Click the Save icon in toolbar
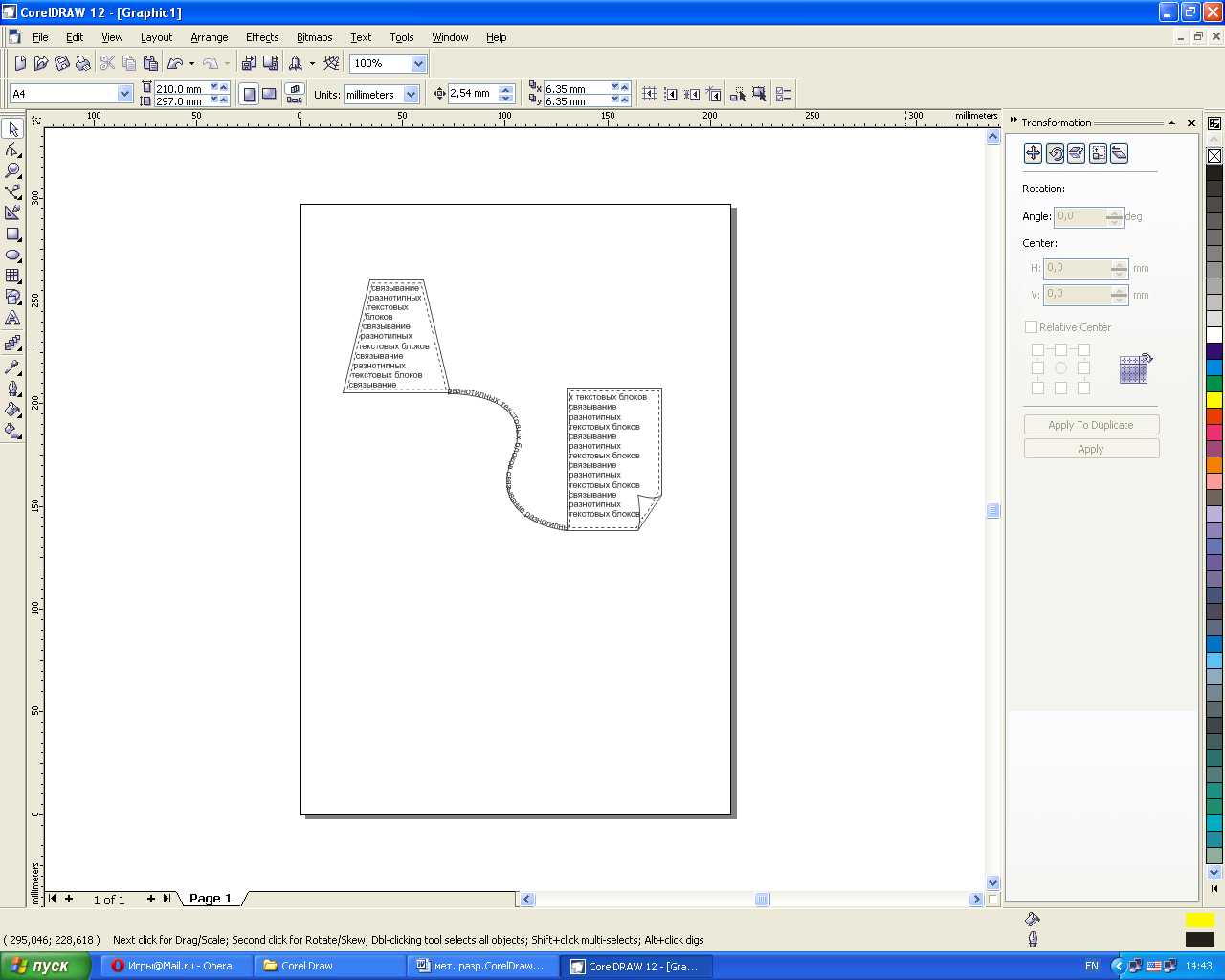 click(x=62, y=63)
